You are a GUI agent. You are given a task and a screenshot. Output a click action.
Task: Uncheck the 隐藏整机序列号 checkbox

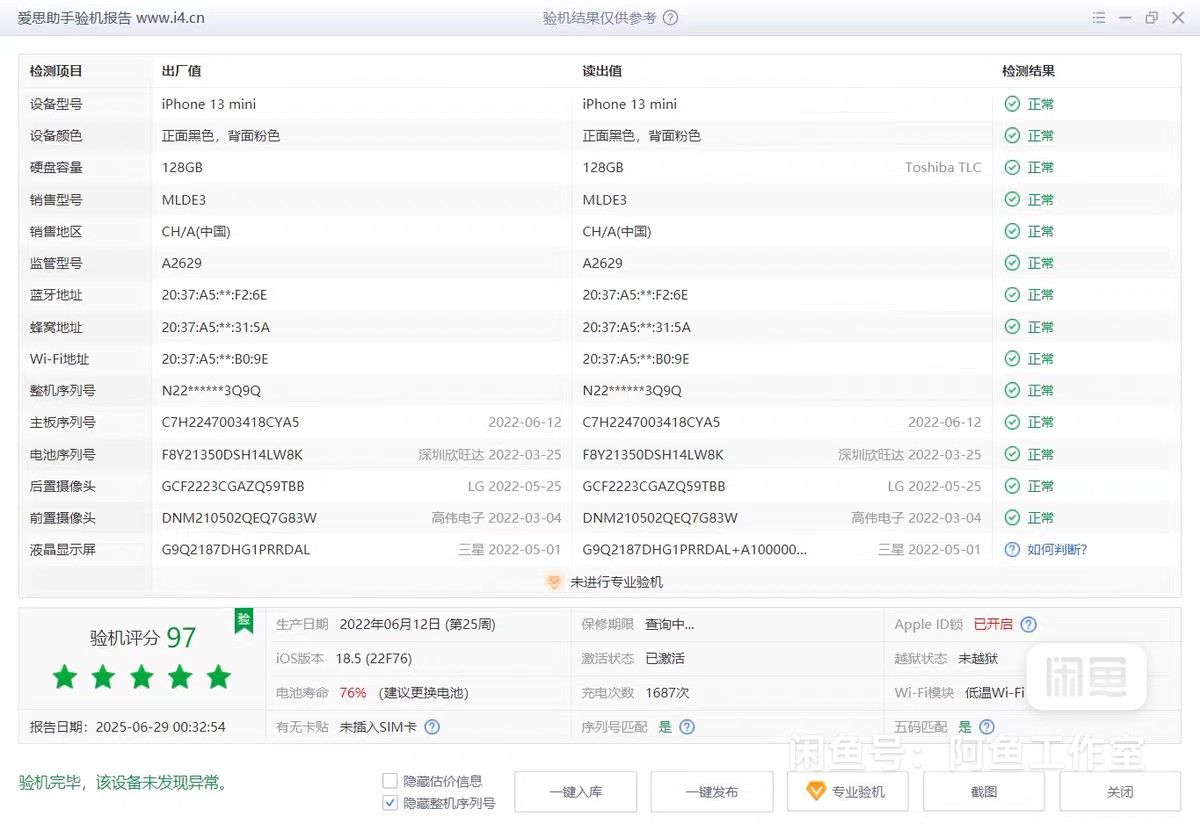point(390,803)
